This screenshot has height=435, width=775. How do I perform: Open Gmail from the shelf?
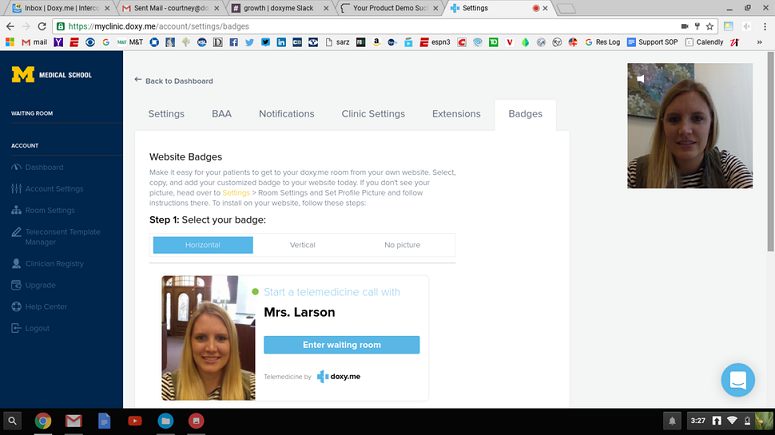[74, 421]
